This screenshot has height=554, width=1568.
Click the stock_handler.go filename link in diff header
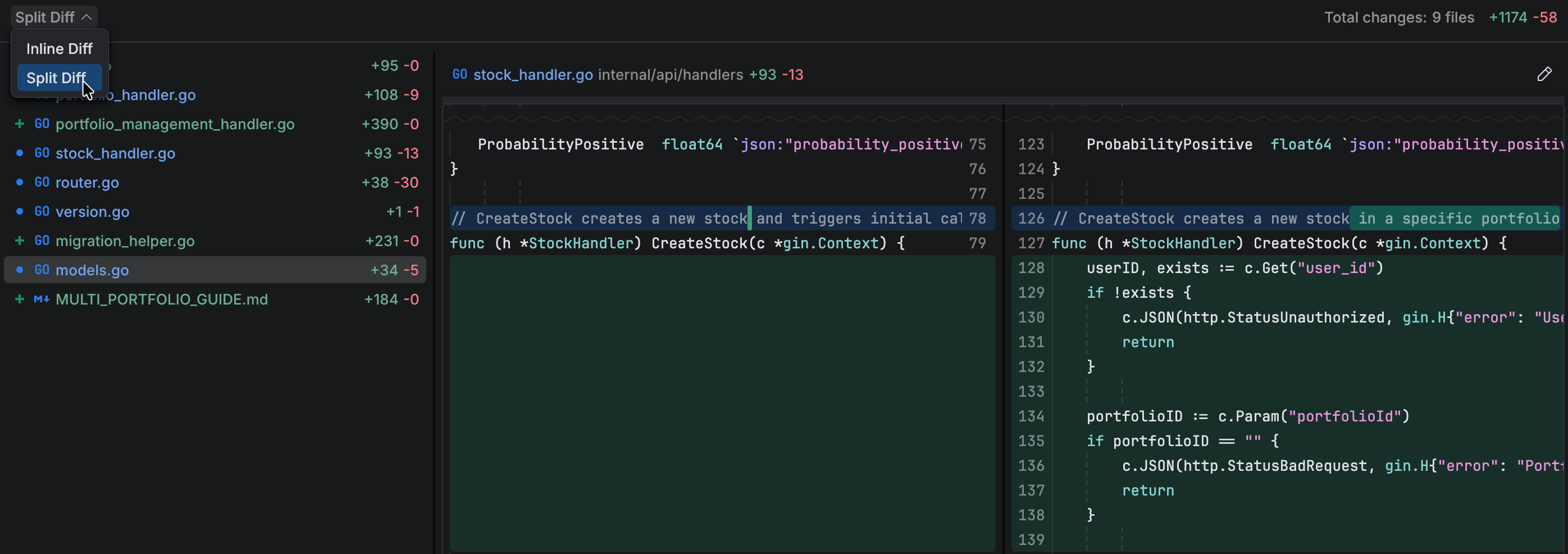532,74
